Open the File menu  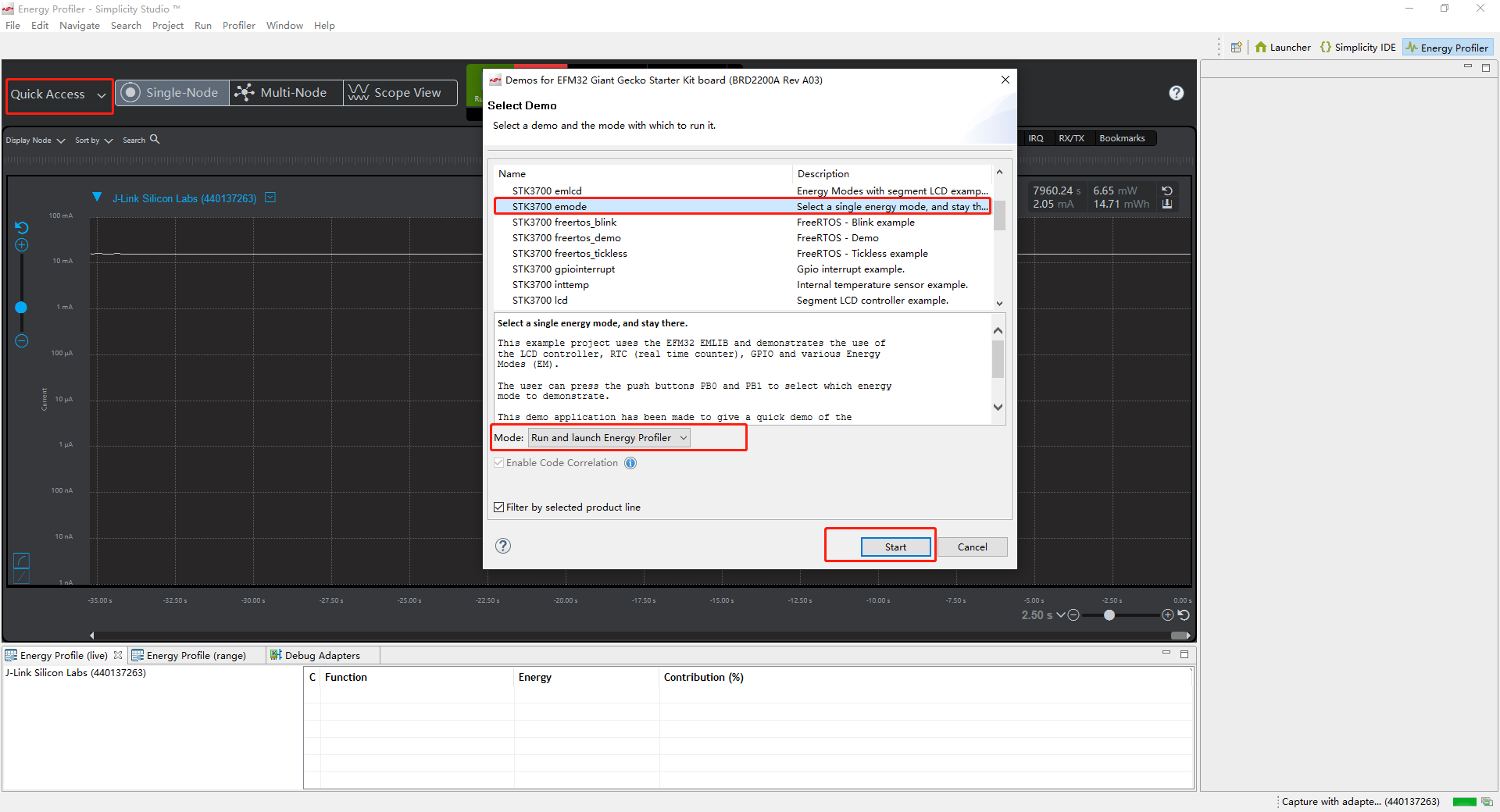click(13, 26)
